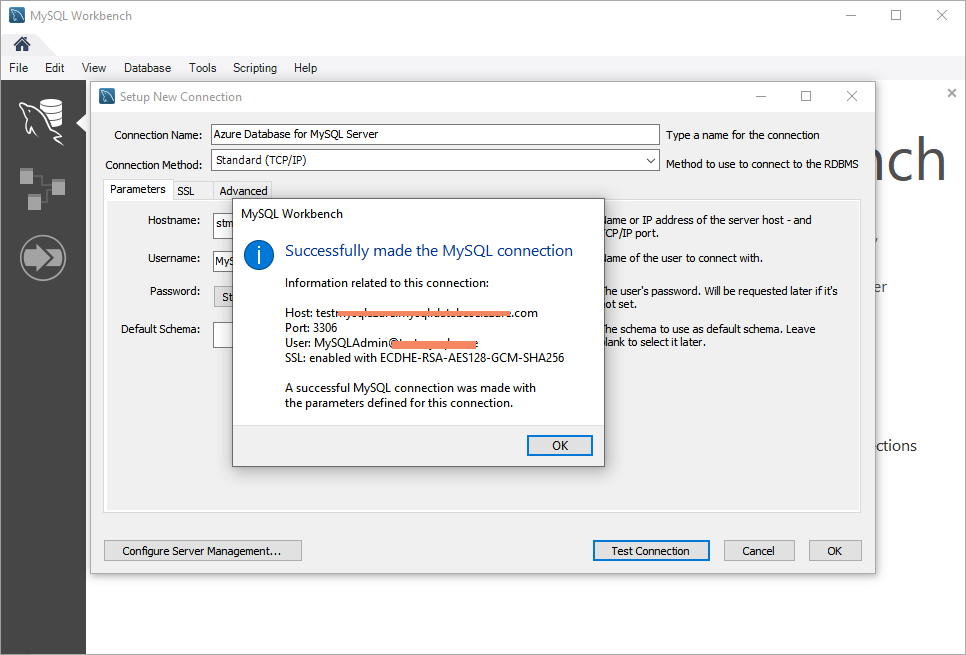Screen dimensions: 966x655
Task: Open the Migration sidebar icon
Action: [42, 258]
